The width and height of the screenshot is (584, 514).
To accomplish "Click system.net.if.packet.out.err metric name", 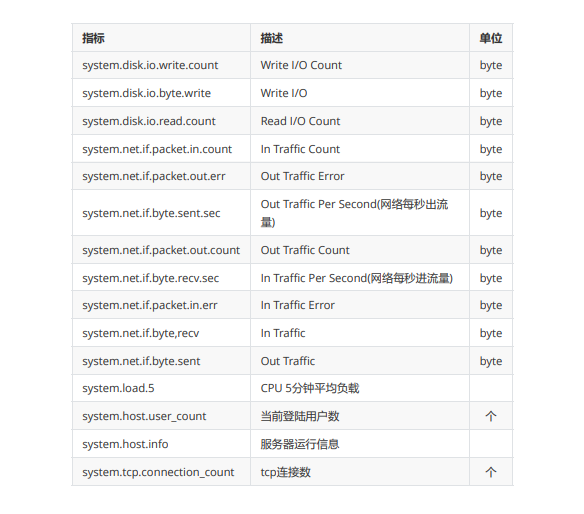I will pos(153,176).
